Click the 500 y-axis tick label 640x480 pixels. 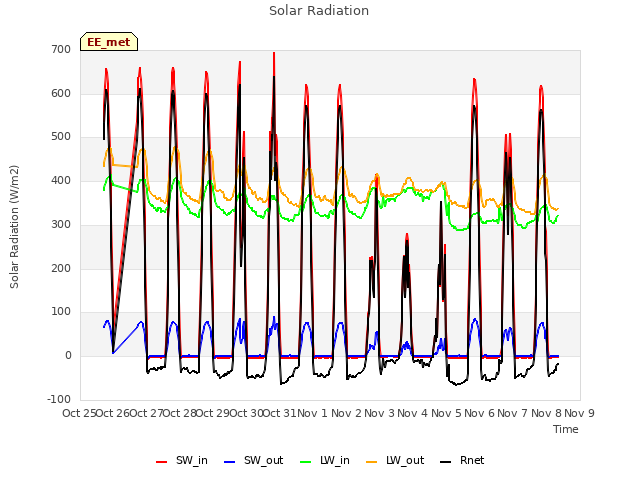click(61, 137)
